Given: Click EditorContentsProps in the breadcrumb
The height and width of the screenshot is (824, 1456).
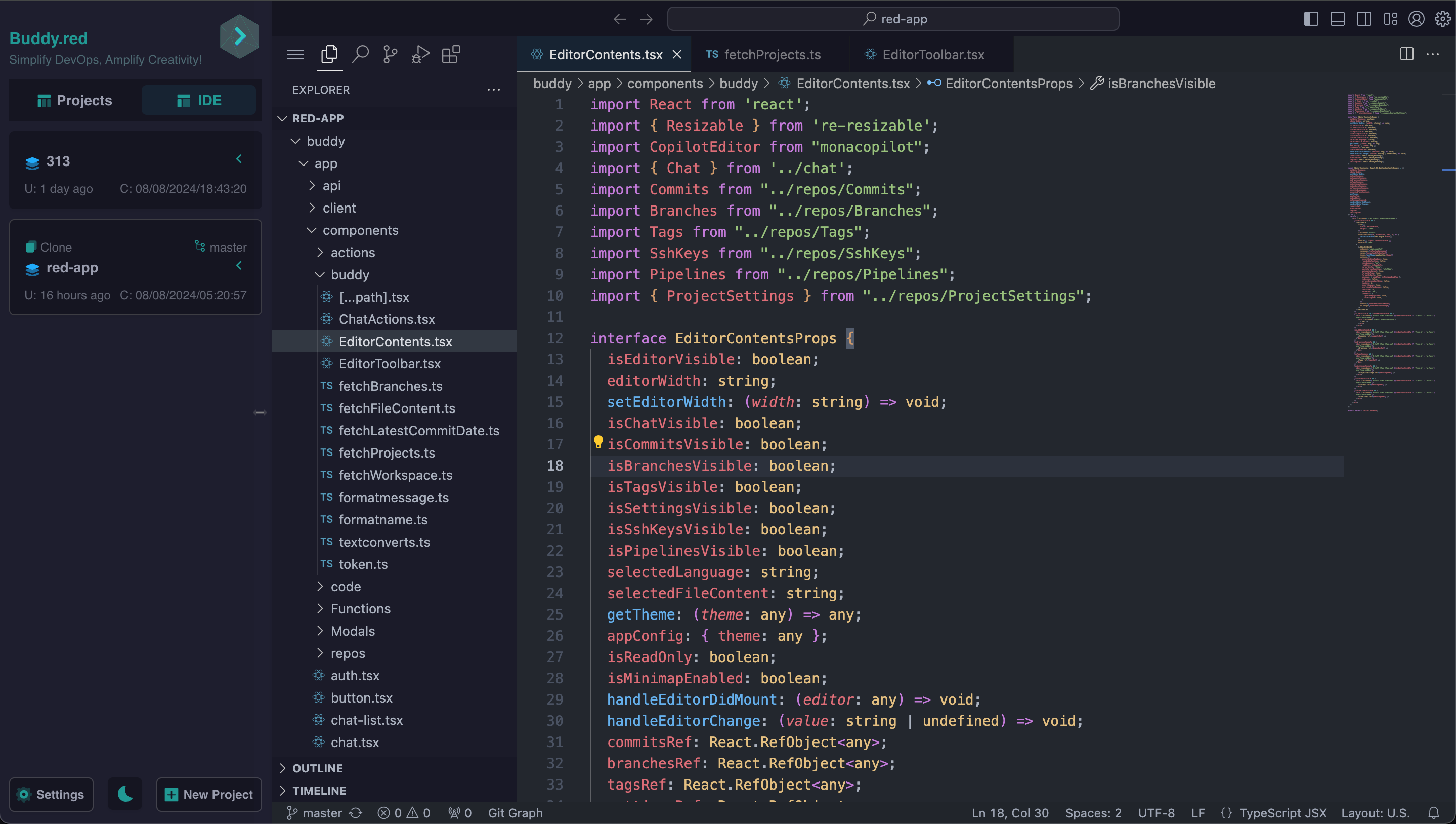Looking at the screenshot, I should coord(1009,83).
